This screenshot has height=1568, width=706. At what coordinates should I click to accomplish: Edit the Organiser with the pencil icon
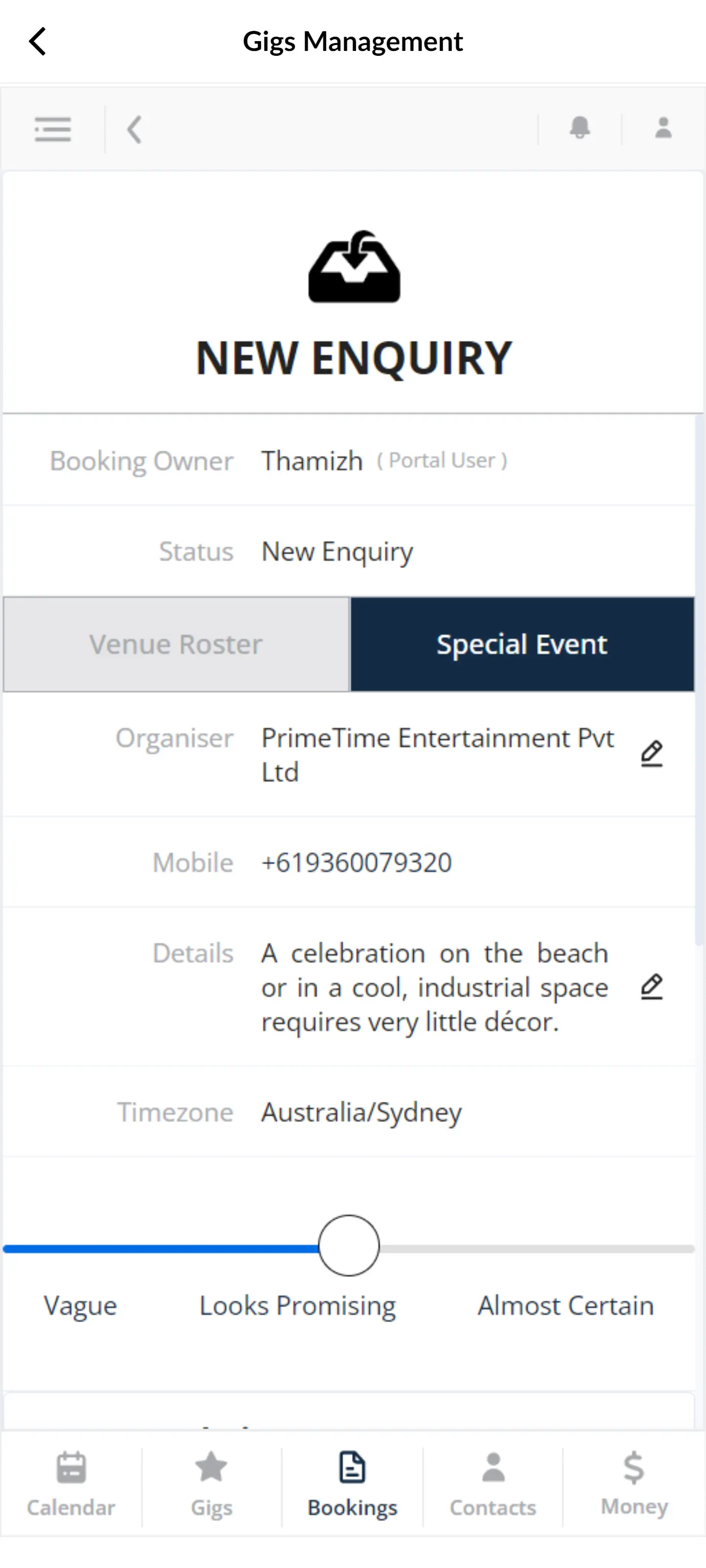point(652,755)
